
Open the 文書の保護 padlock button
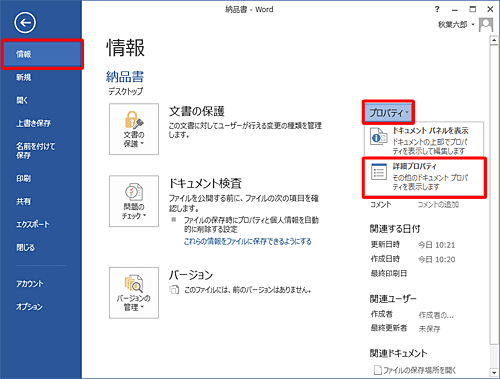point(134,129)
